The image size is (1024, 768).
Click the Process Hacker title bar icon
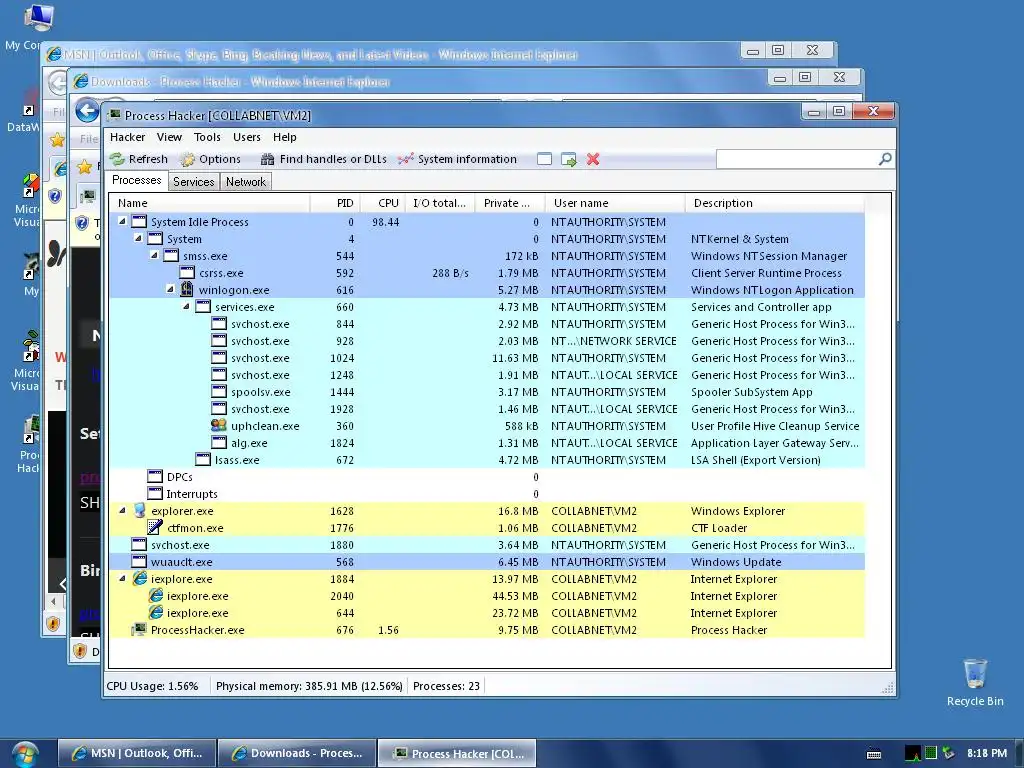coord(114,115)
